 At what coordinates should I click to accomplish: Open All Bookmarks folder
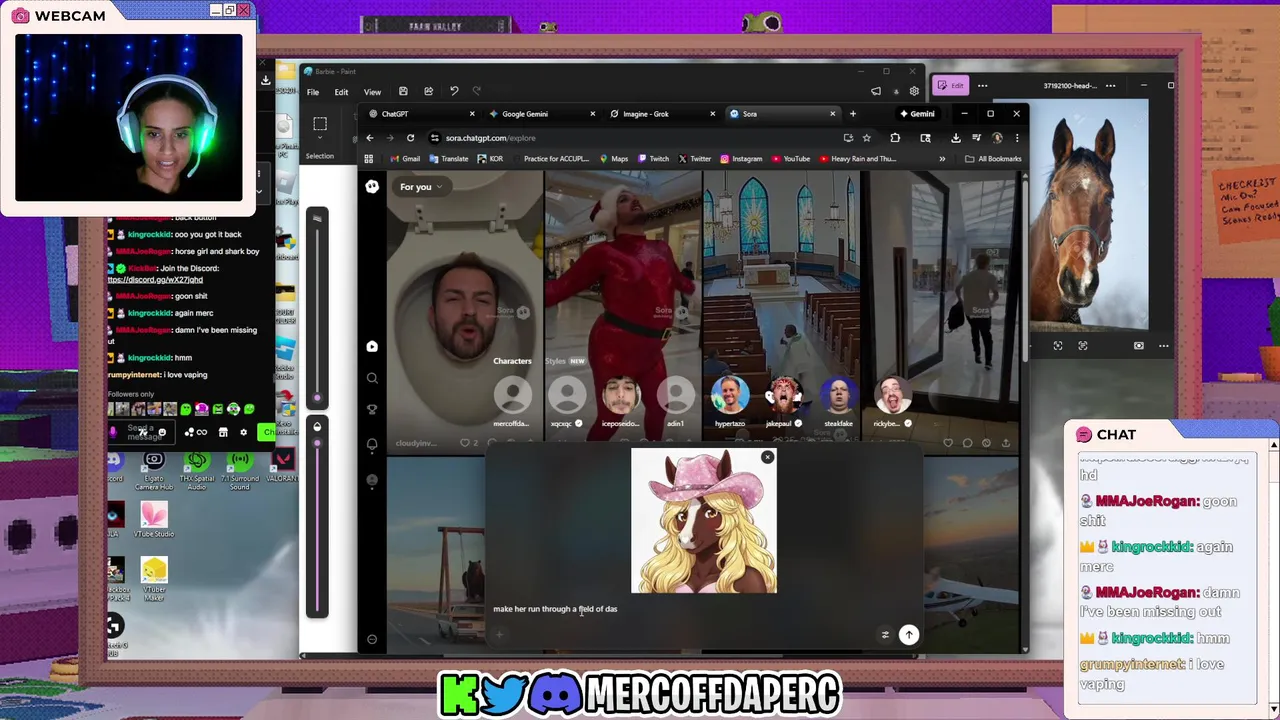tap(993, 158)
